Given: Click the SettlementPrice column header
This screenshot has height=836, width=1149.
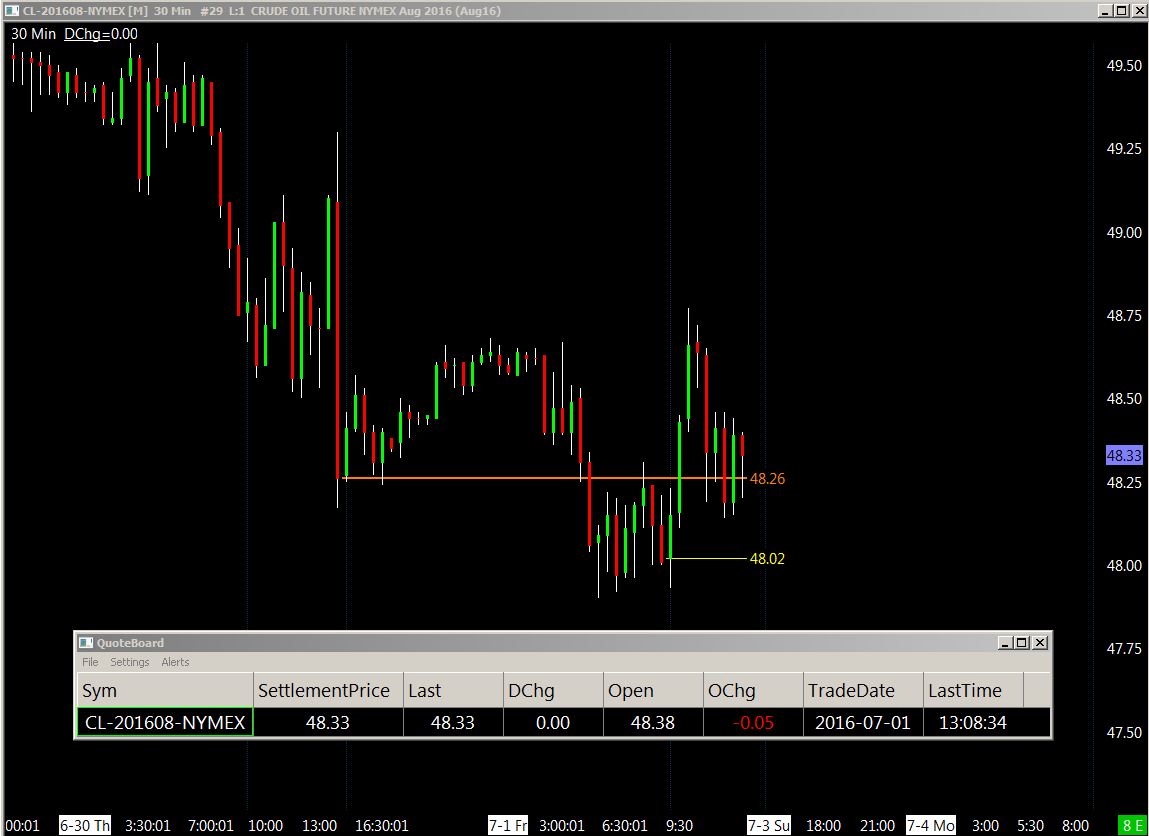Looking at the screenshot, I should [x=328, y=690].
